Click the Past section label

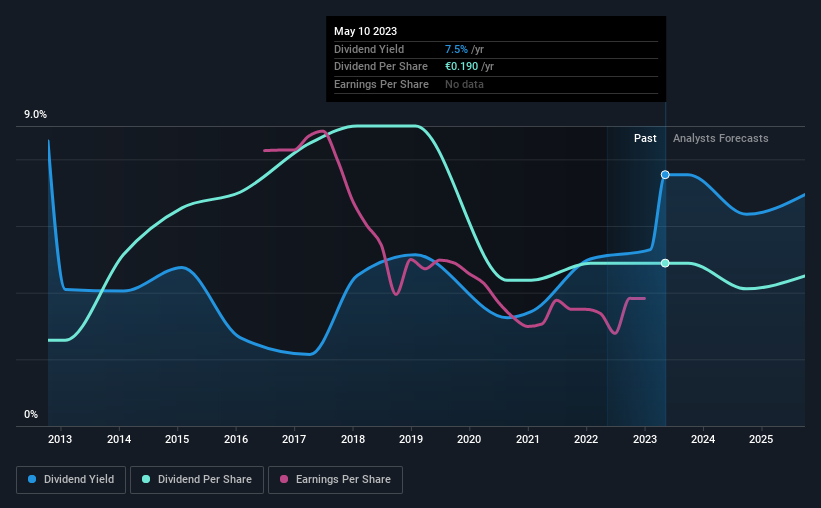pyautogui.click(x=645, y=138)
